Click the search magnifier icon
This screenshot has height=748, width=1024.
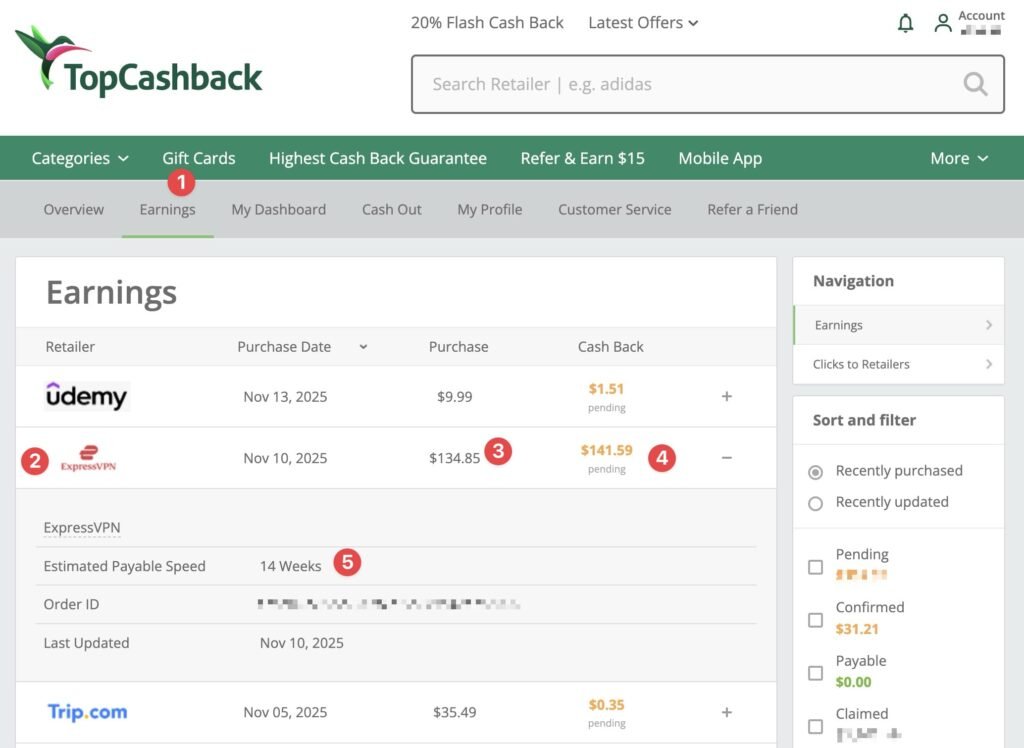(975, 85)
